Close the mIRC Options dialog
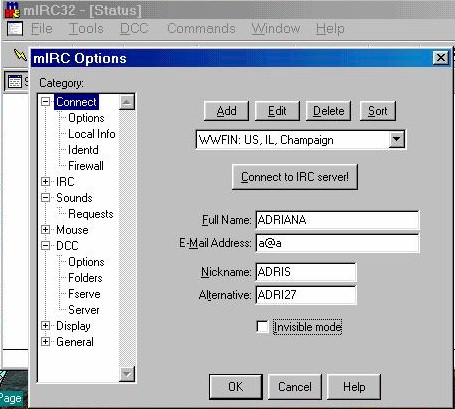The width and height of the screenshot is (455, 409). tap(441, 58)
